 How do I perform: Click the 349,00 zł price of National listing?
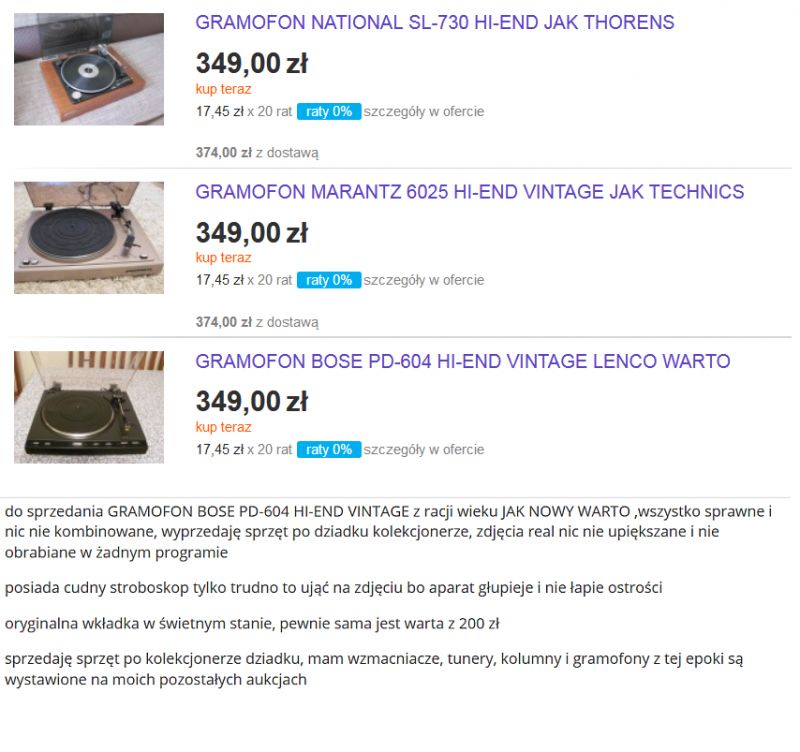point(252,63)
